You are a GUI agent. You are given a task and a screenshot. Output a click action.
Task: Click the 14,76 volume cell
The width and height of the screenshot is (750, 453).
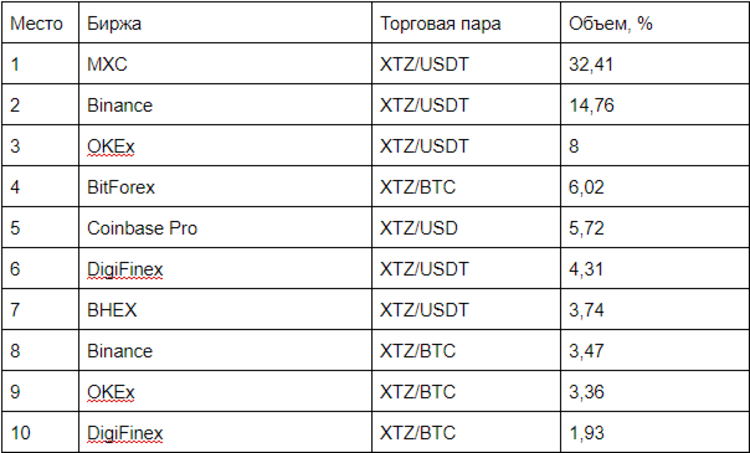(589, 106)
